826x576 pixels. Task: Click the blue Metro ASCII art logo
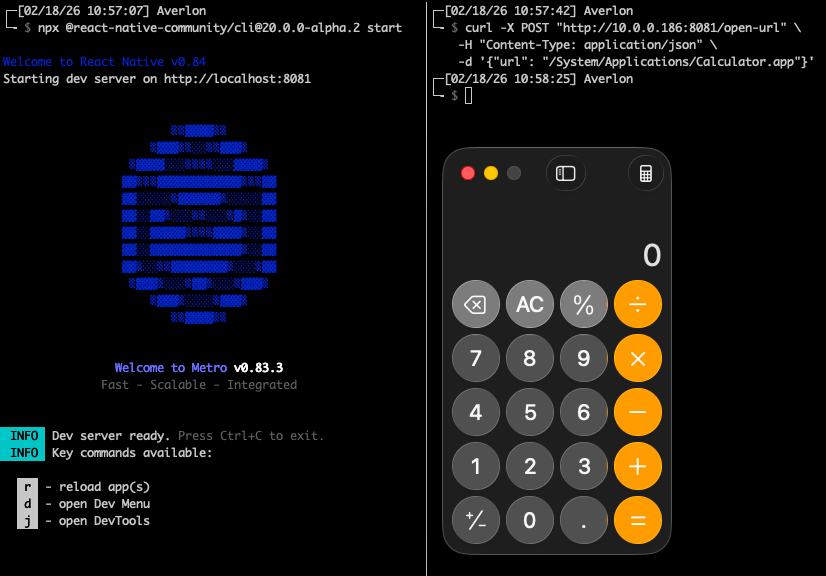[200, 225]
